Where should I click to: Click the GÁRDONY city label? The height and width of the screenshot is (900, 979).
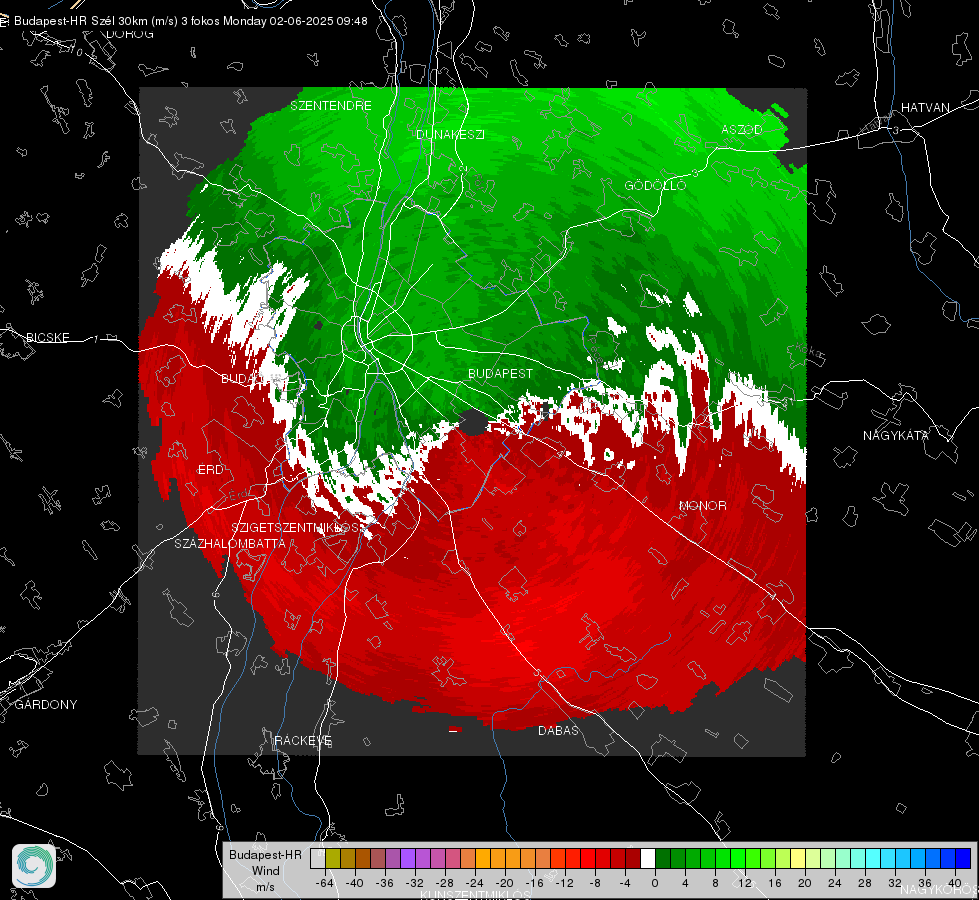46,705
